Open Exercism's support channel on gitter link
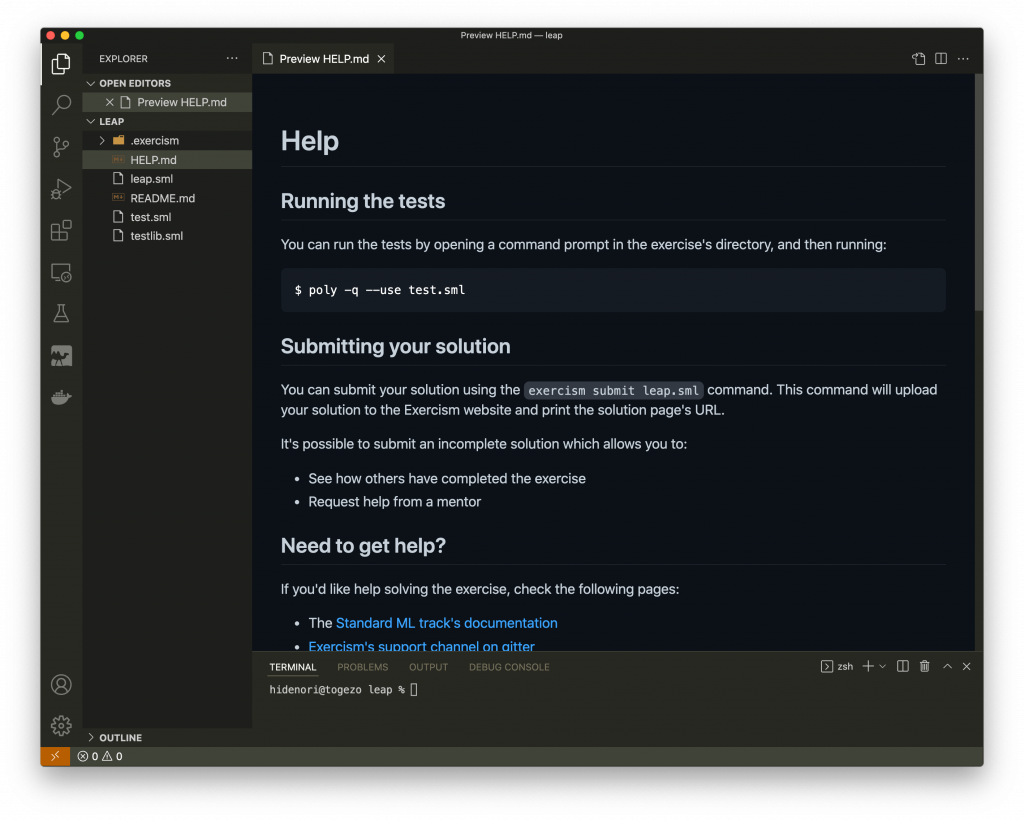 point(421,646)
